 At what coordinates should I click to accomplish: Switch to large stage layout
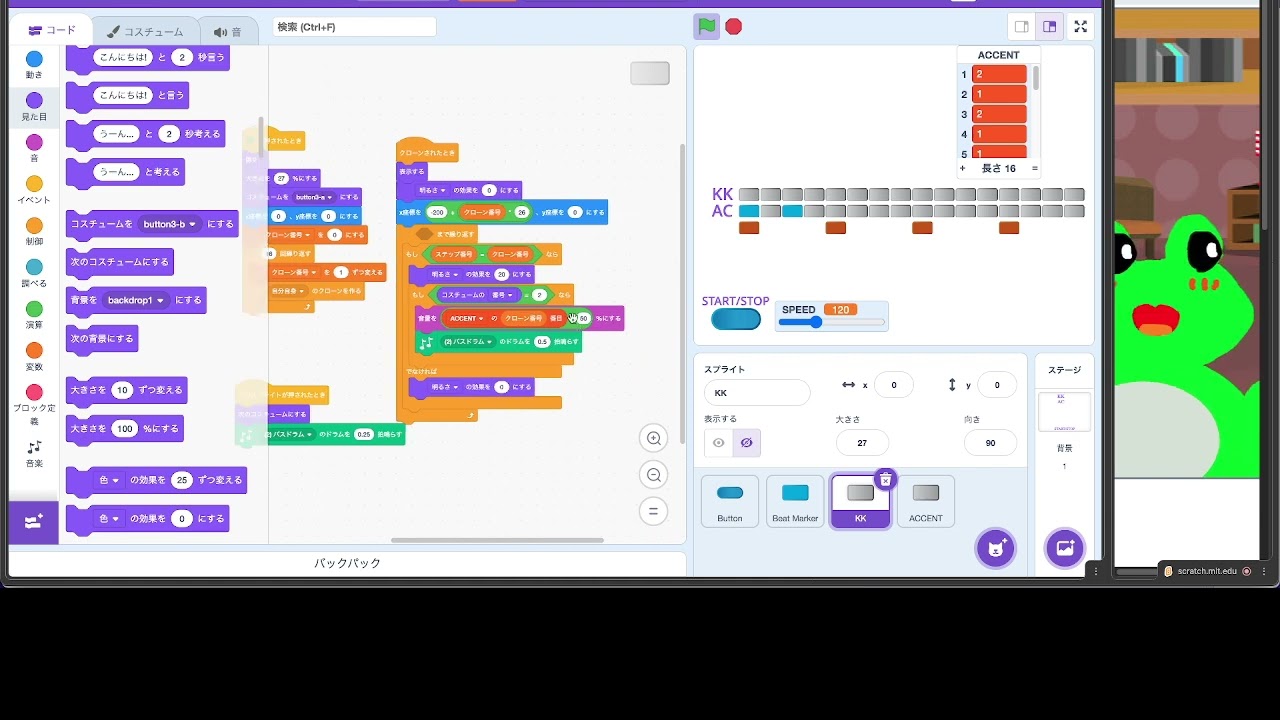1049,27
